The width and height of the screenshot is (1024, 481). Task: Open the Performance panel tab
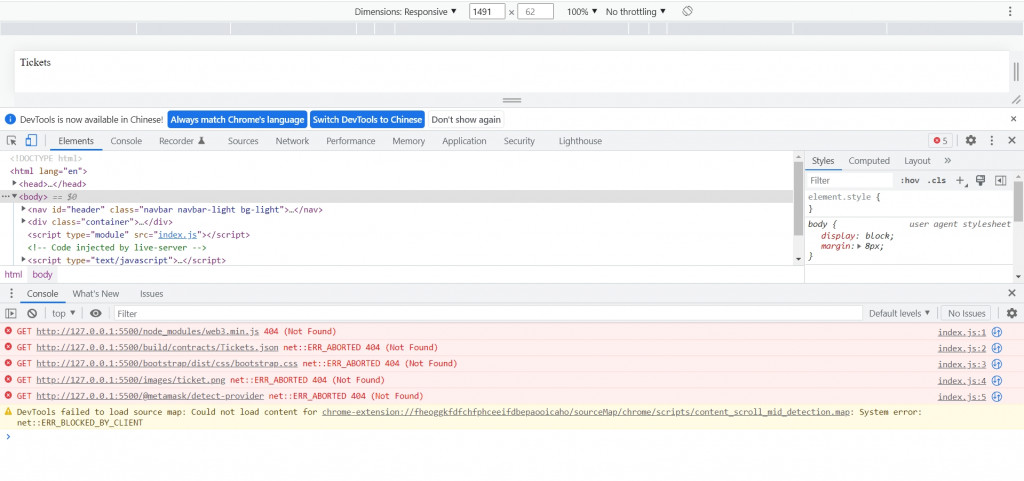pyautogui.click(x=351, y=141)
